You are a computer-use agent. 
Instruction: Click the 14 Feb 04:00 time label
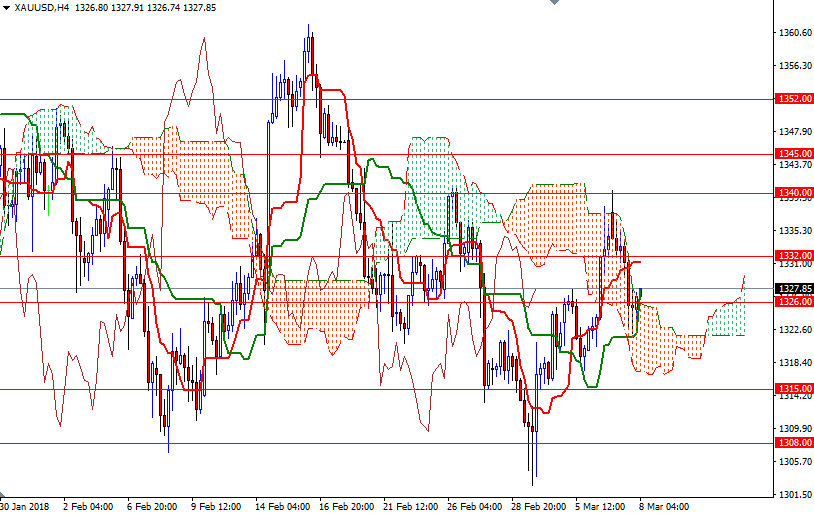pos(283,506)
